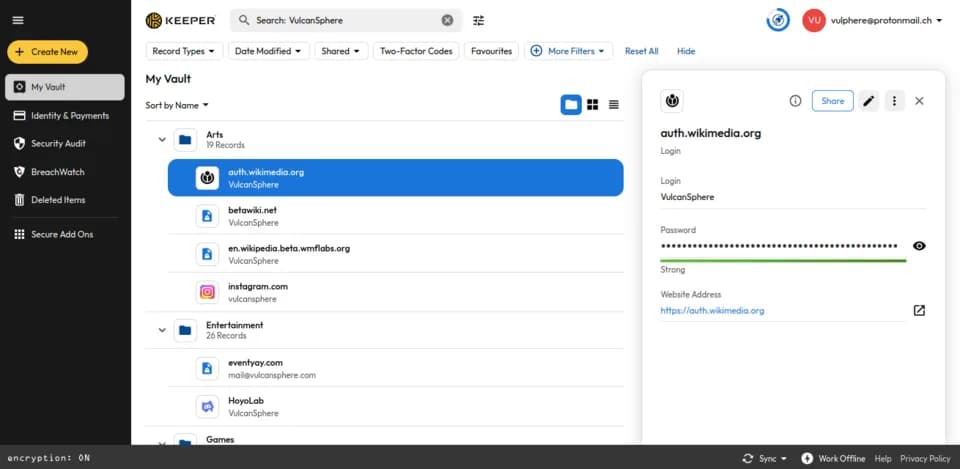Viewport: 960px width, 469px height.
Task: Expand the Shared filter dropdown
Action: click(x=342, y=51)
